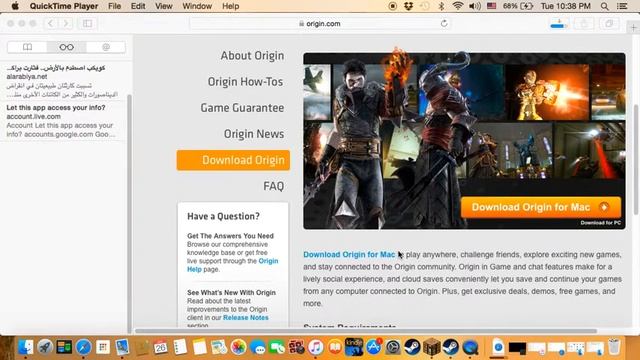Image resolution: width=640 pixels, height=360 pixels.
Task: Open Finder in the Dock
Action: [25, 347]
